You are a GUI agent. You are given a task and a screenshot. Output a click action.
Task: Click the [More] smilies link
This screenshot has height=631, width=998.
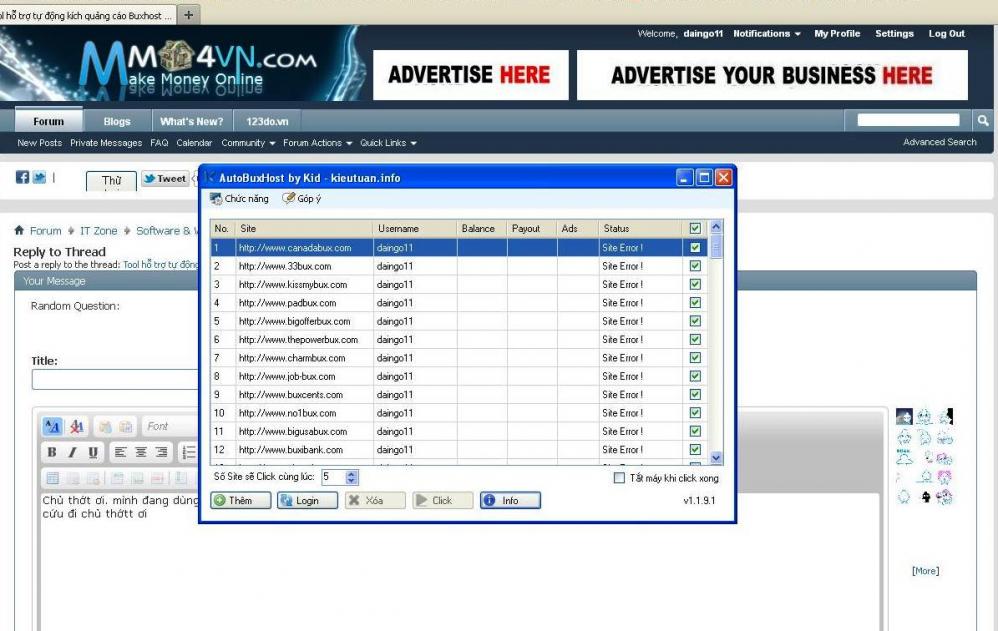click(x=925, y=571)
